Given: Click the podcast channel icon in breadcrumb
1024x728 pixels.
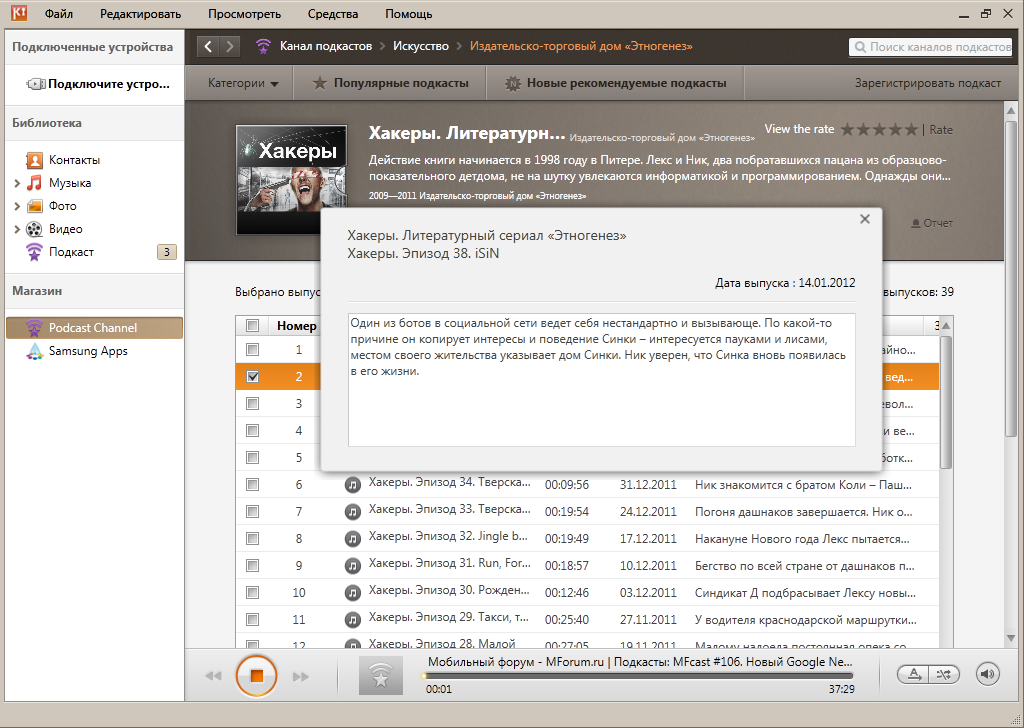Looking at the screenshot, I should (263, 46).
